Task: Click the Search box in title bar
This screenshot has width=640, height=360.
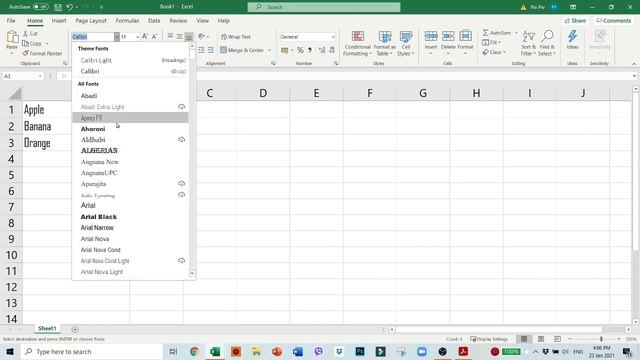Action: coord(324,7)
